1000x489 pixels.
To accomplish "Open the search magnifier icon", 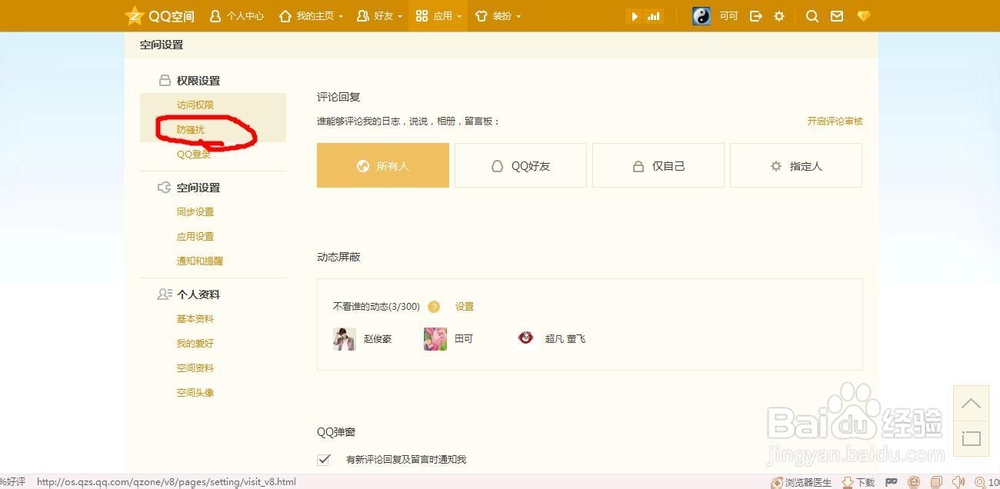I will pyautogui.click(x=812, y=17).
